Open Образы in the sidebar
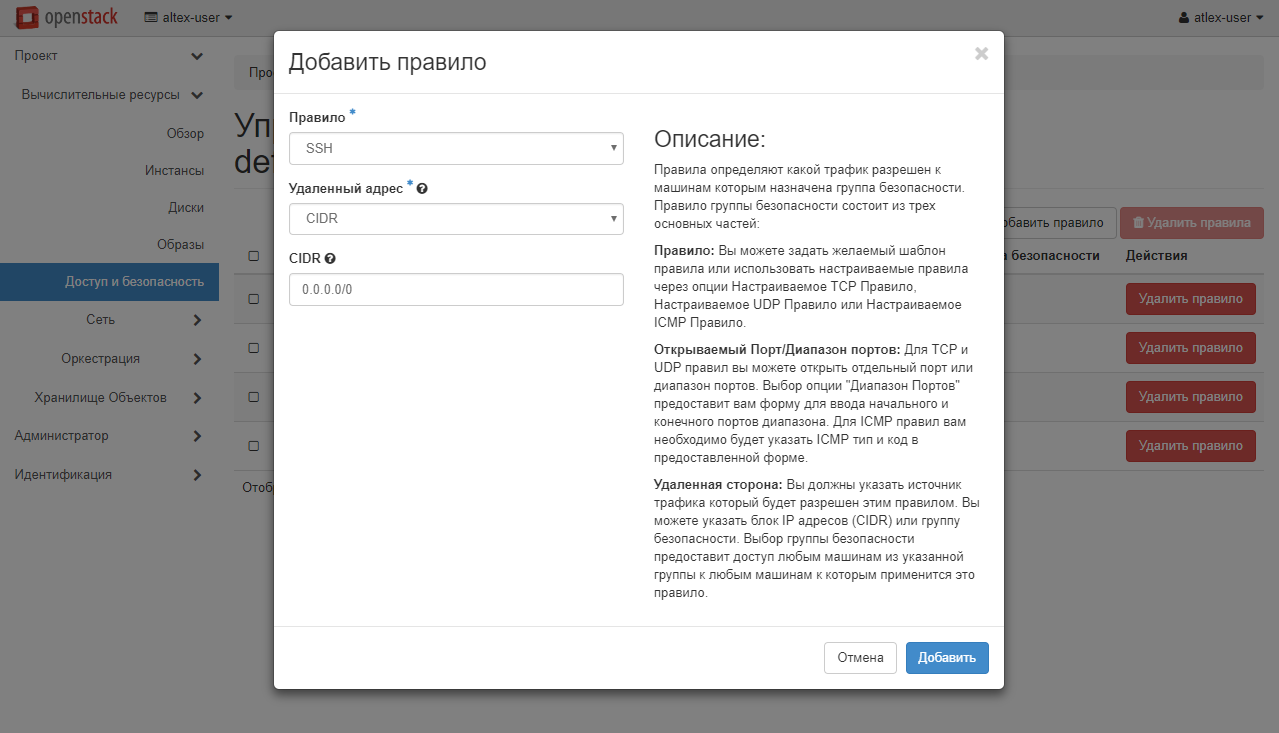The image size is (1279, 733). [x=180, y=245]
